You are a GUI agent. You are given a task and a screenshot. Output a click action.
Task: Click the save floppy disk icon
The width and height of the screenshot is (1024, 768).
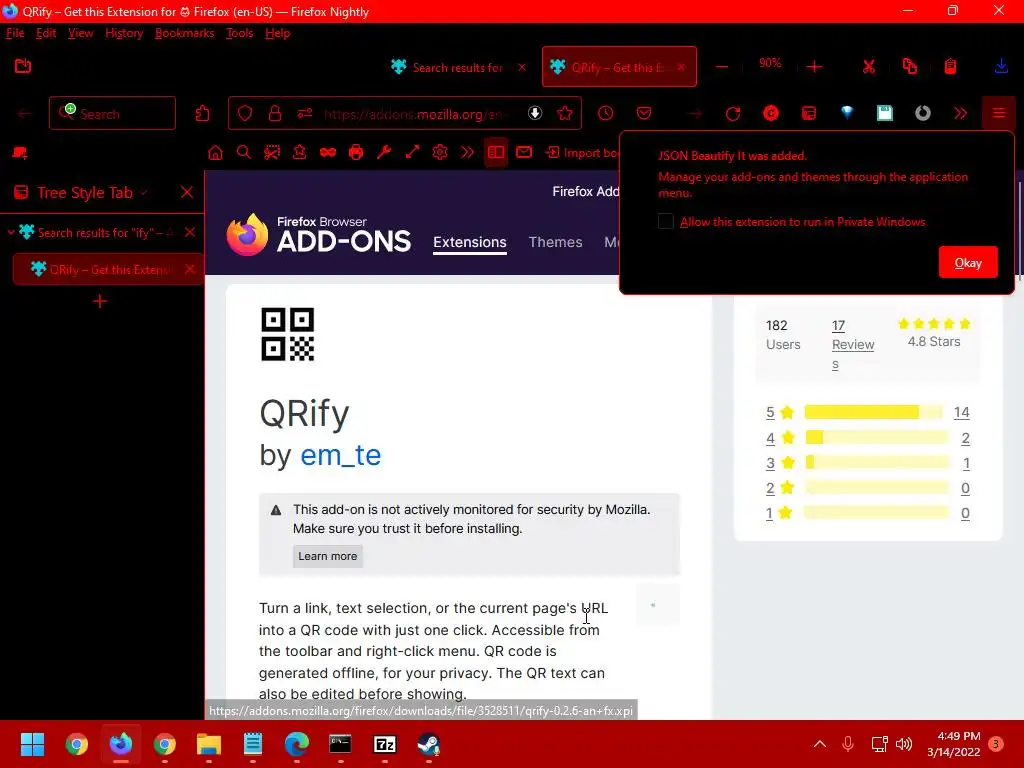(885, 113)
